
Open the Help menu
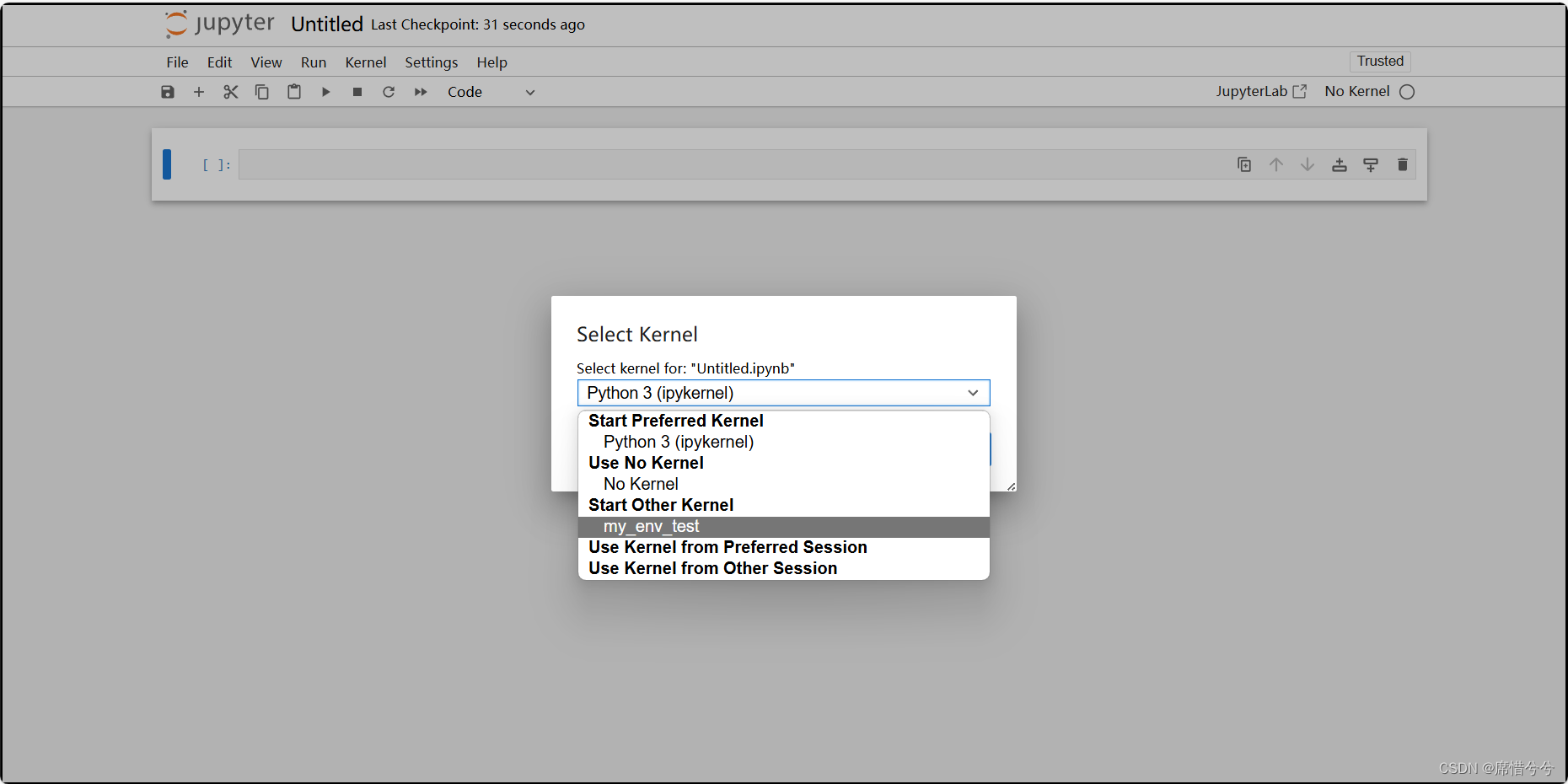coord(492,62)
